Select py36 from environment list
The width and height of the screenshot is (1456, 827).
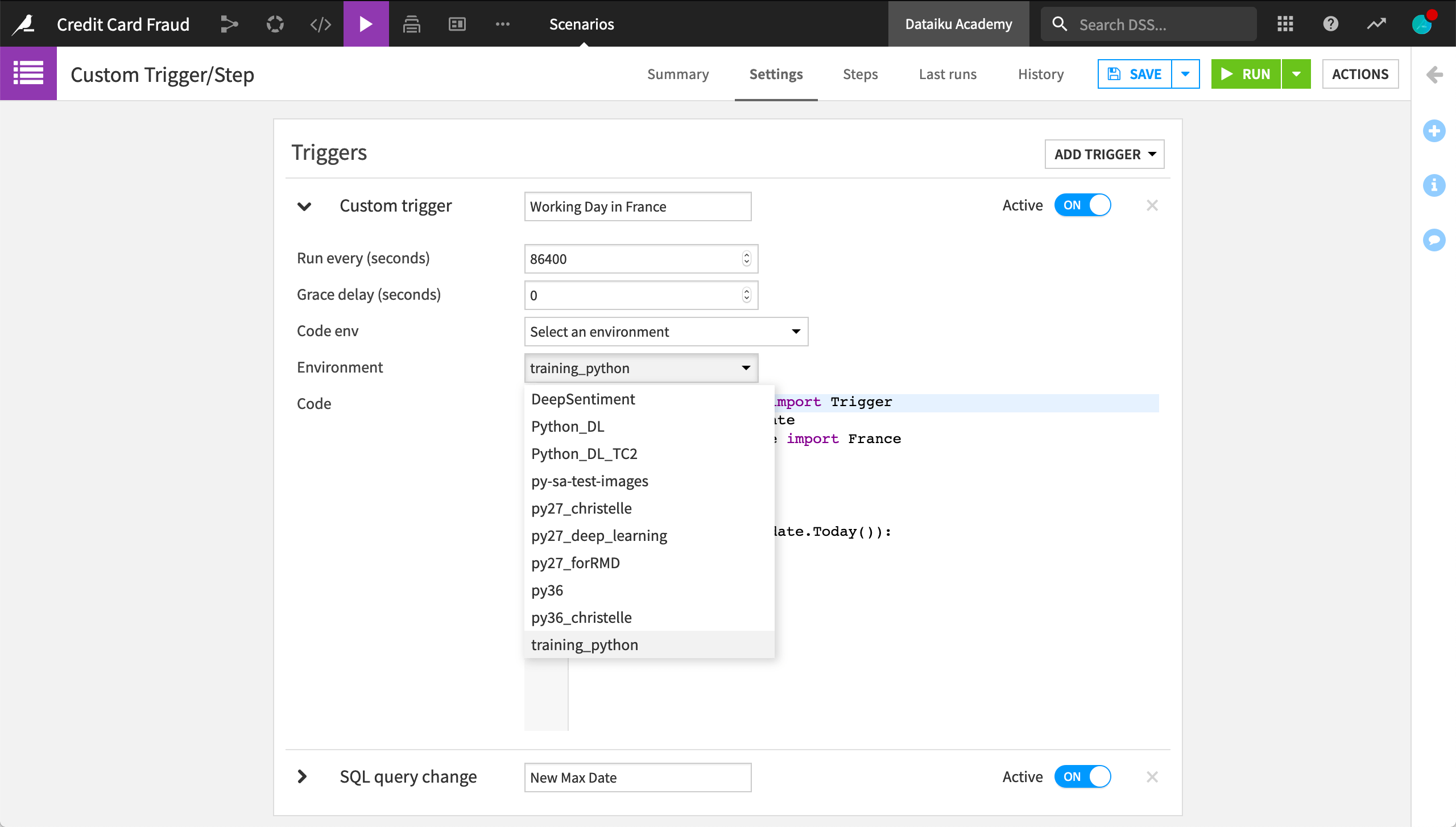tap(546, 590)
